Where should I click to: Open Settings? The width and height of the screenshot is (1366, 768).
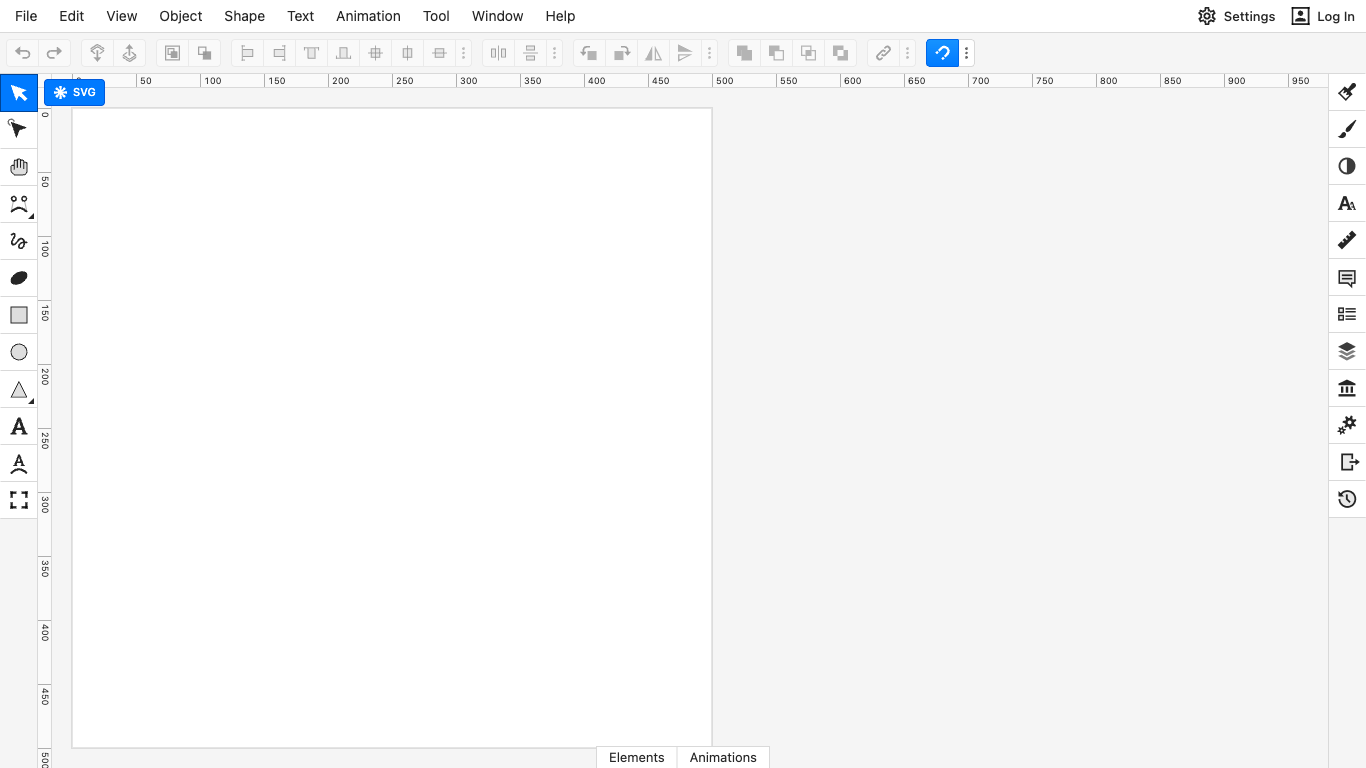pos(1237,16)
